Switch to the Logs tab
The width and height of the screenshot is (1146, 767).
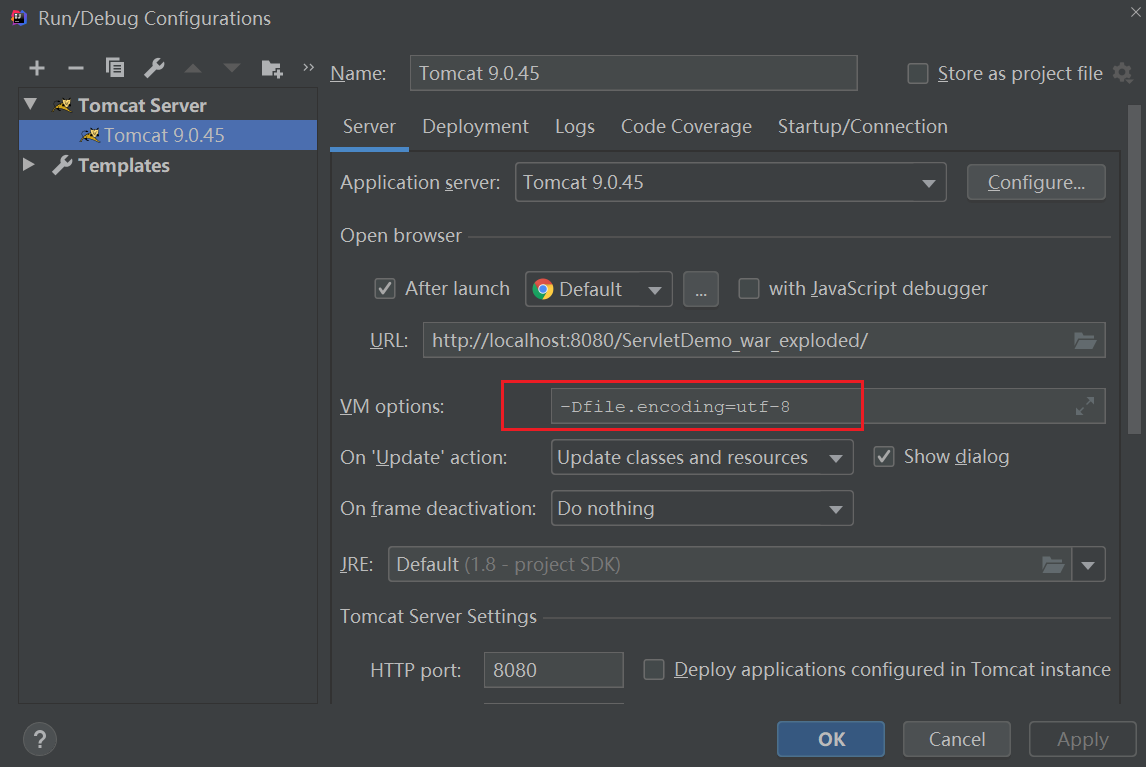click(x=574, y=126)
